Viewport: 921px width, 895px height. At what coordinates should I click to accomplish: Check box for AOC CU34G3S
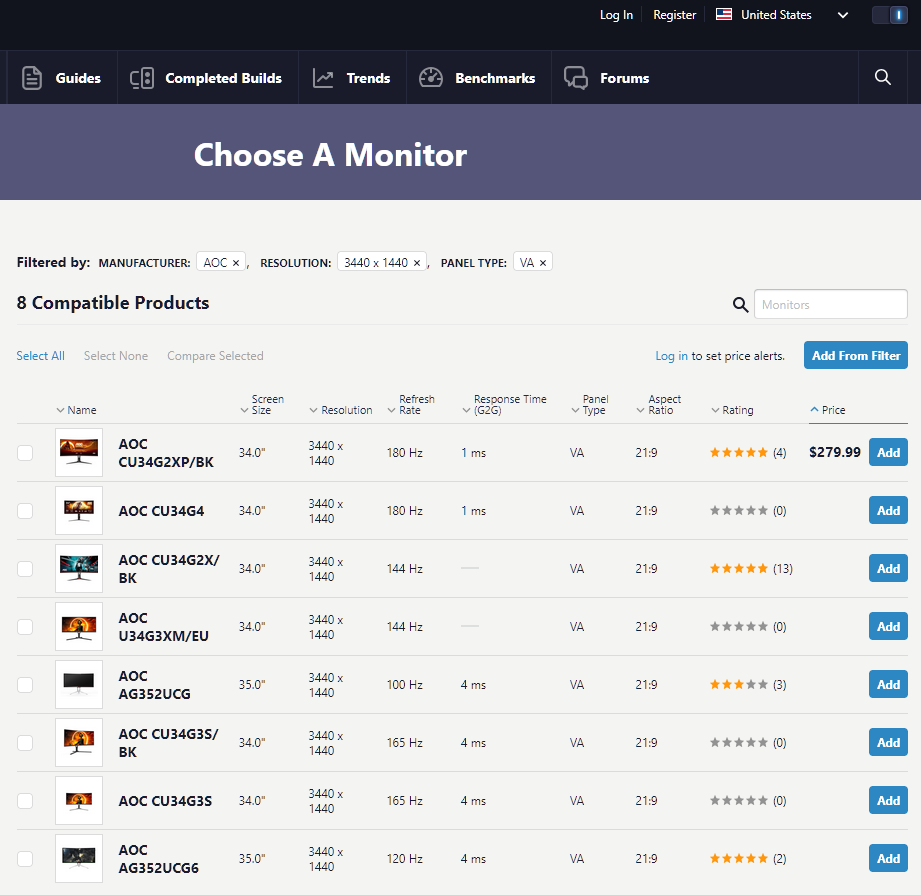pyautogui.click(x=25, y=801)
